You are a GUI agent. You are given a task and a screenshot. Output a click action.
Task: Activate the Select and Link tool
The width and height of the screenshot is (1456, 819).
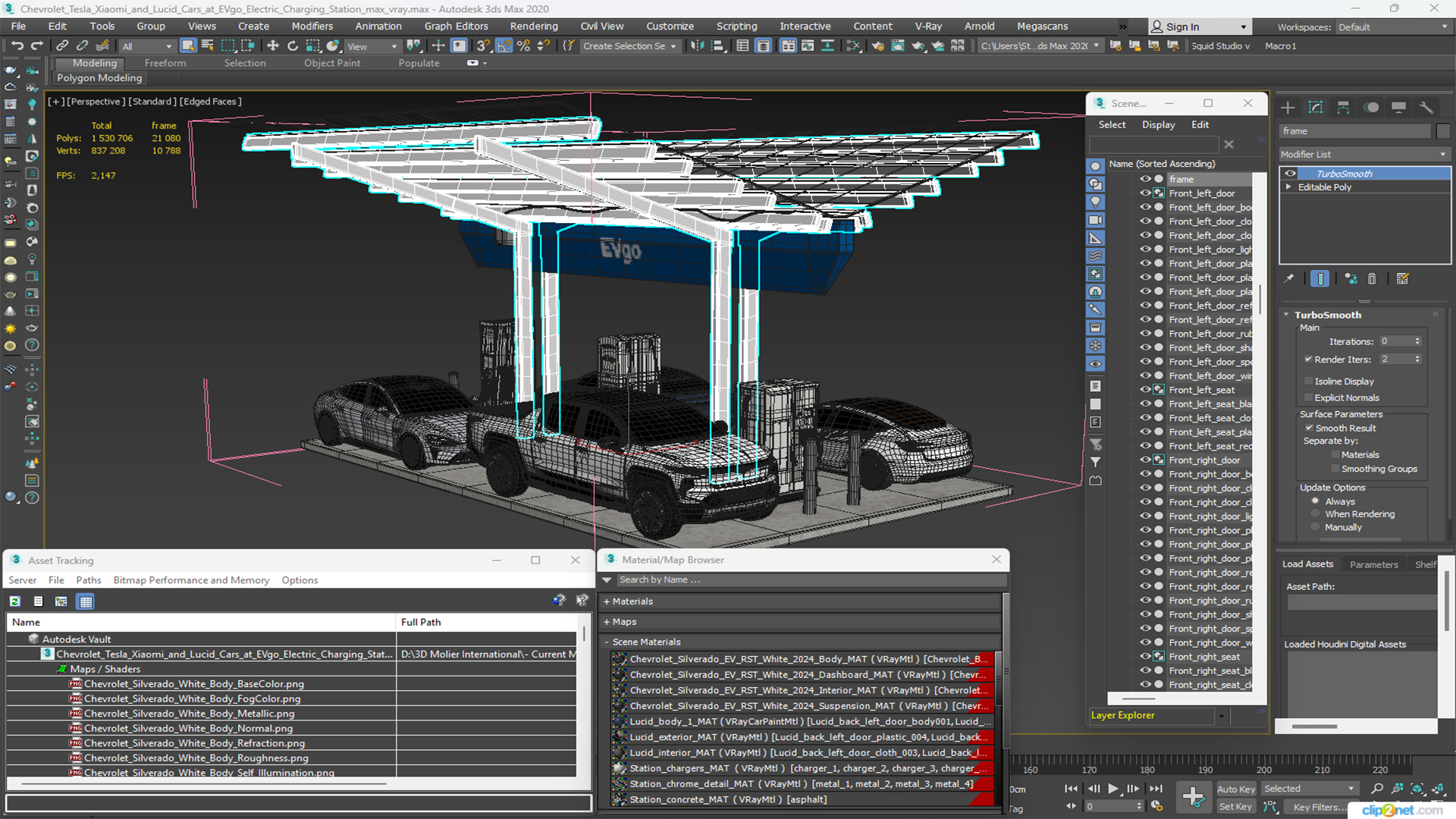[x=63, y=46]
